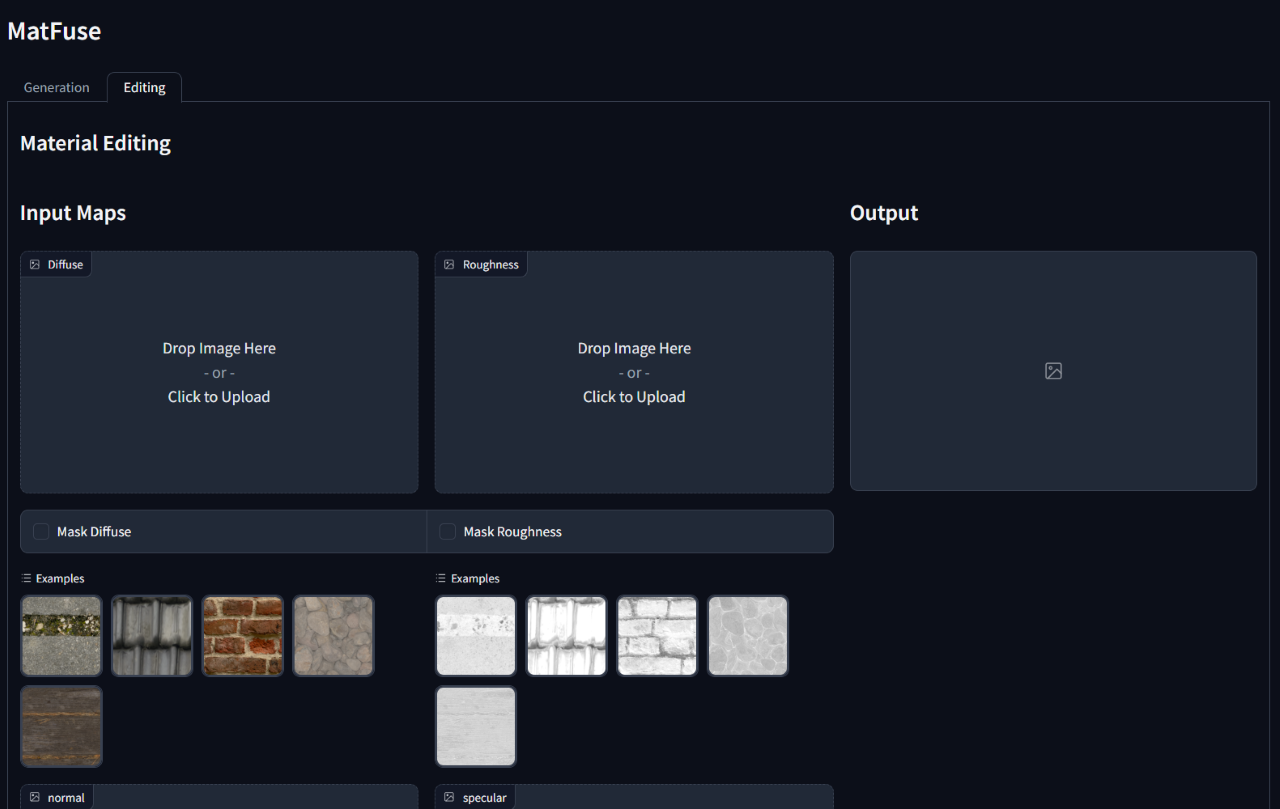Click the MatFuse title

coord(54,31)
